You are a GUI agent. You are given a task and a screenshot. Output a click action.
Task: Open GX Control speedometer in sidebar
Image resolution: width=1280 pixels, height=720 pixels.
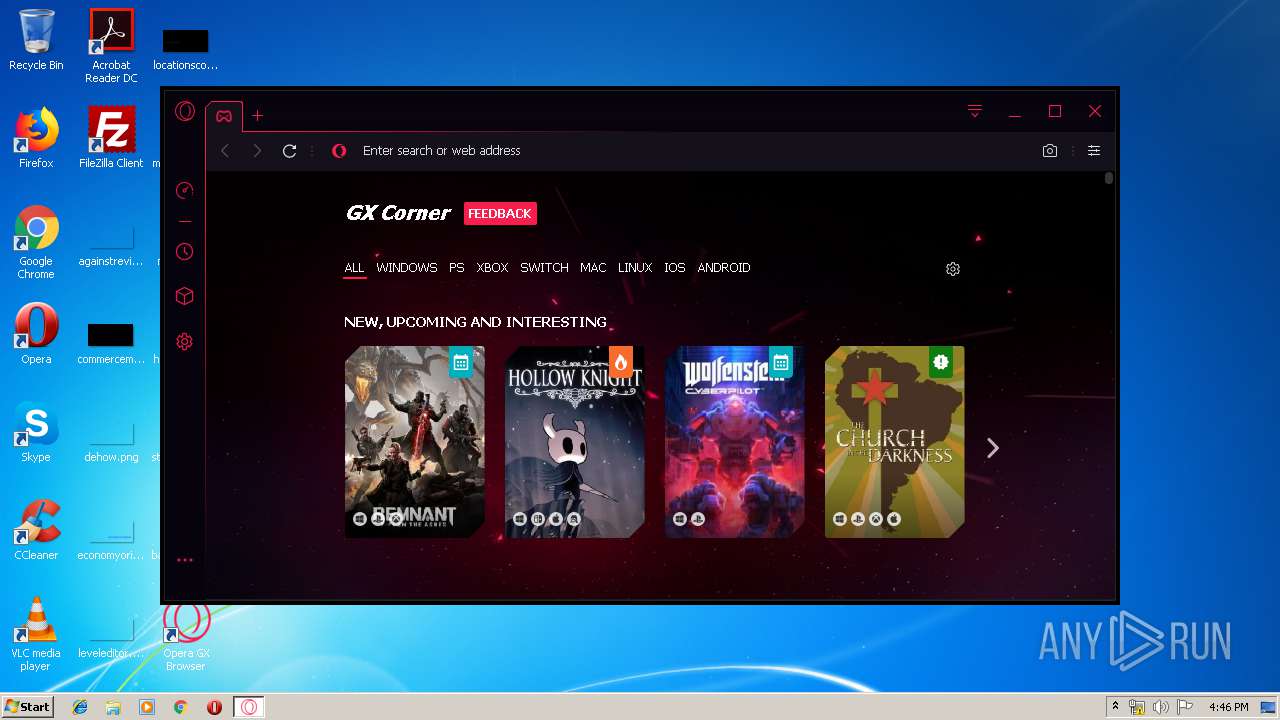click(x=184, y=191)
